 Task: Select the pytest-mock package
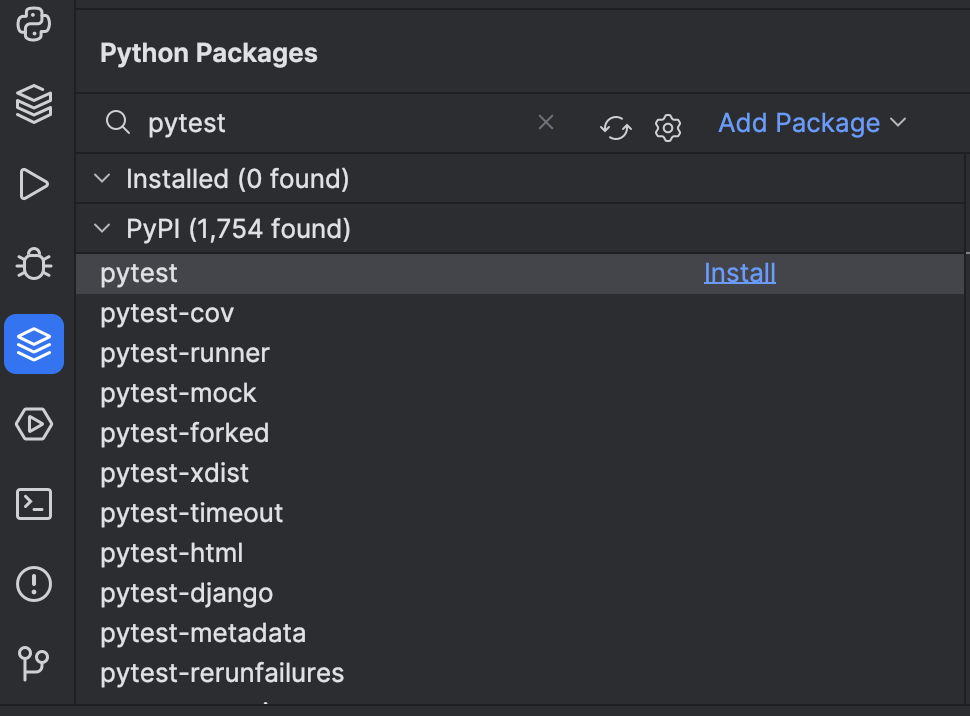177,392
